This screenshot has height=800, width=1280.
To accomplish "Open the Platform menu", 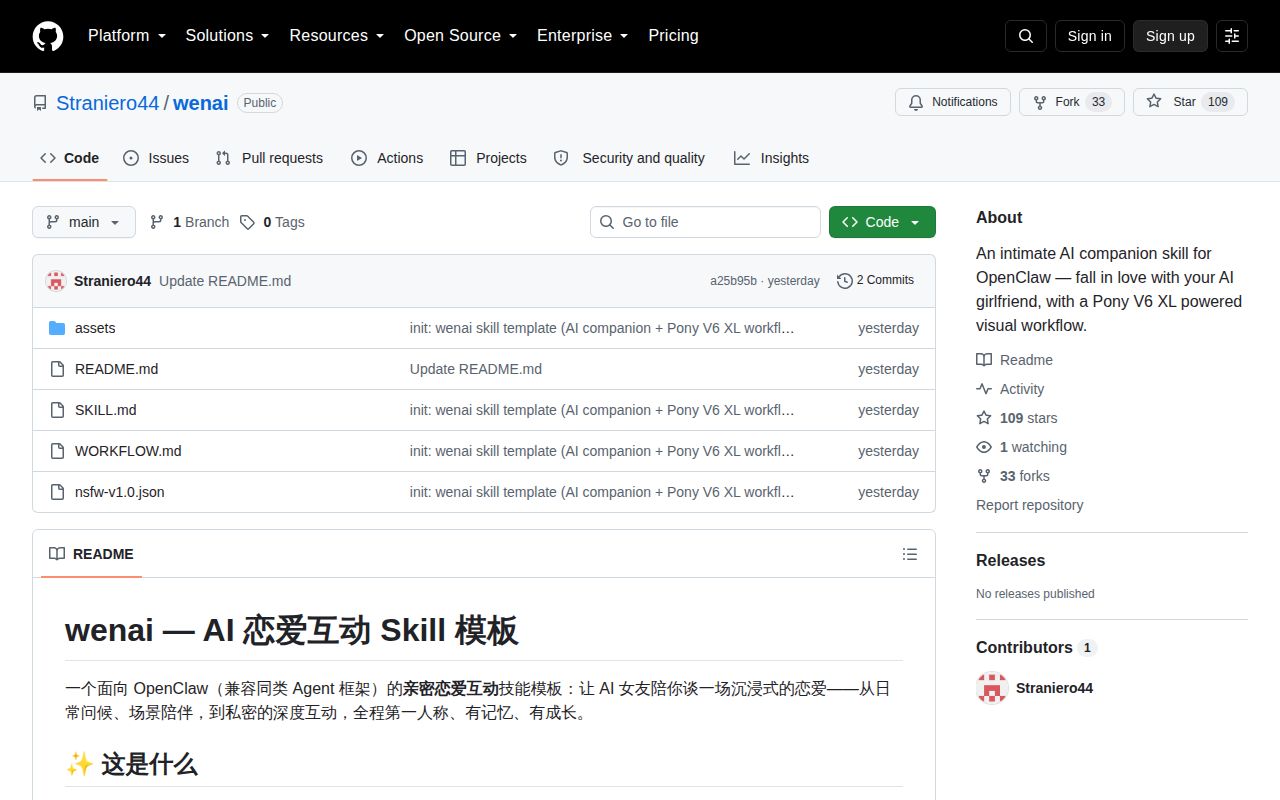I will 127,36.
